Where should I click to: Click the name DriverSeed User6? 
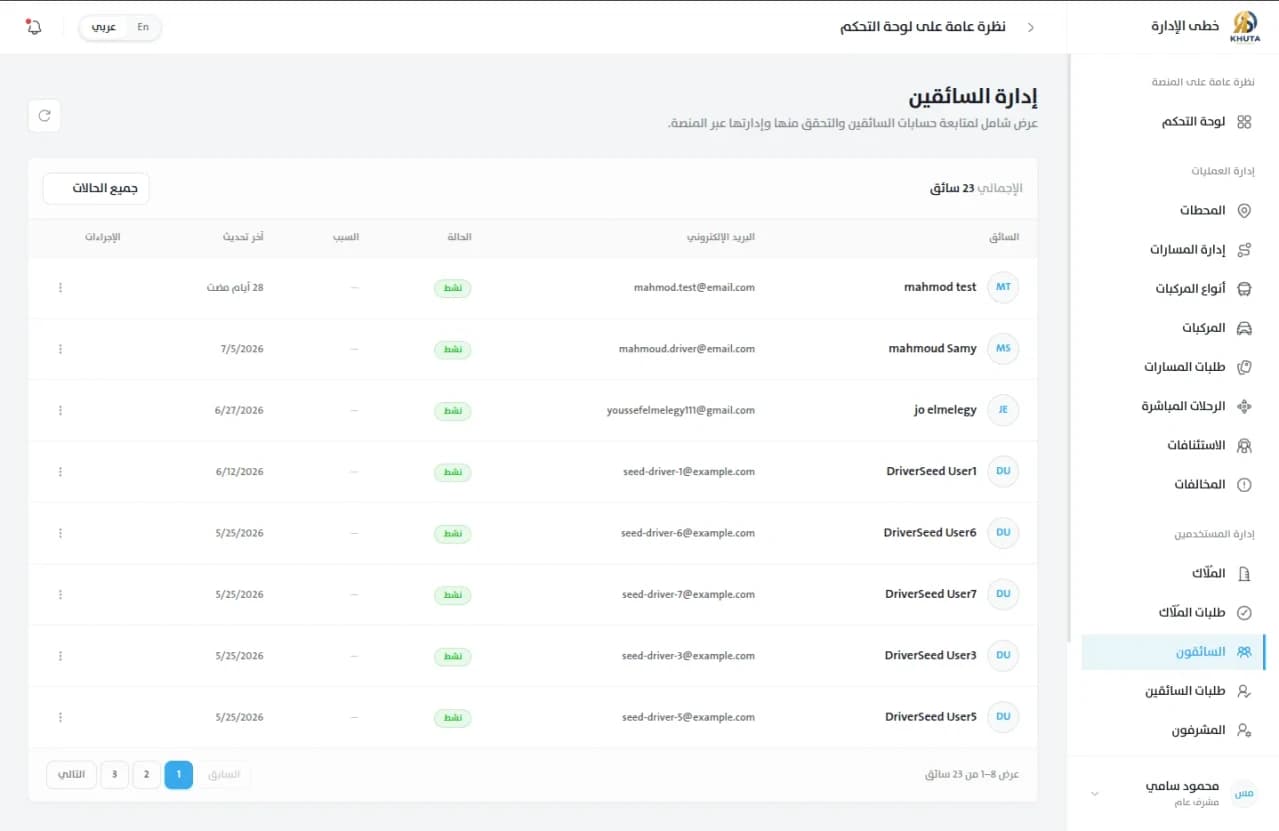coord(930,533)
